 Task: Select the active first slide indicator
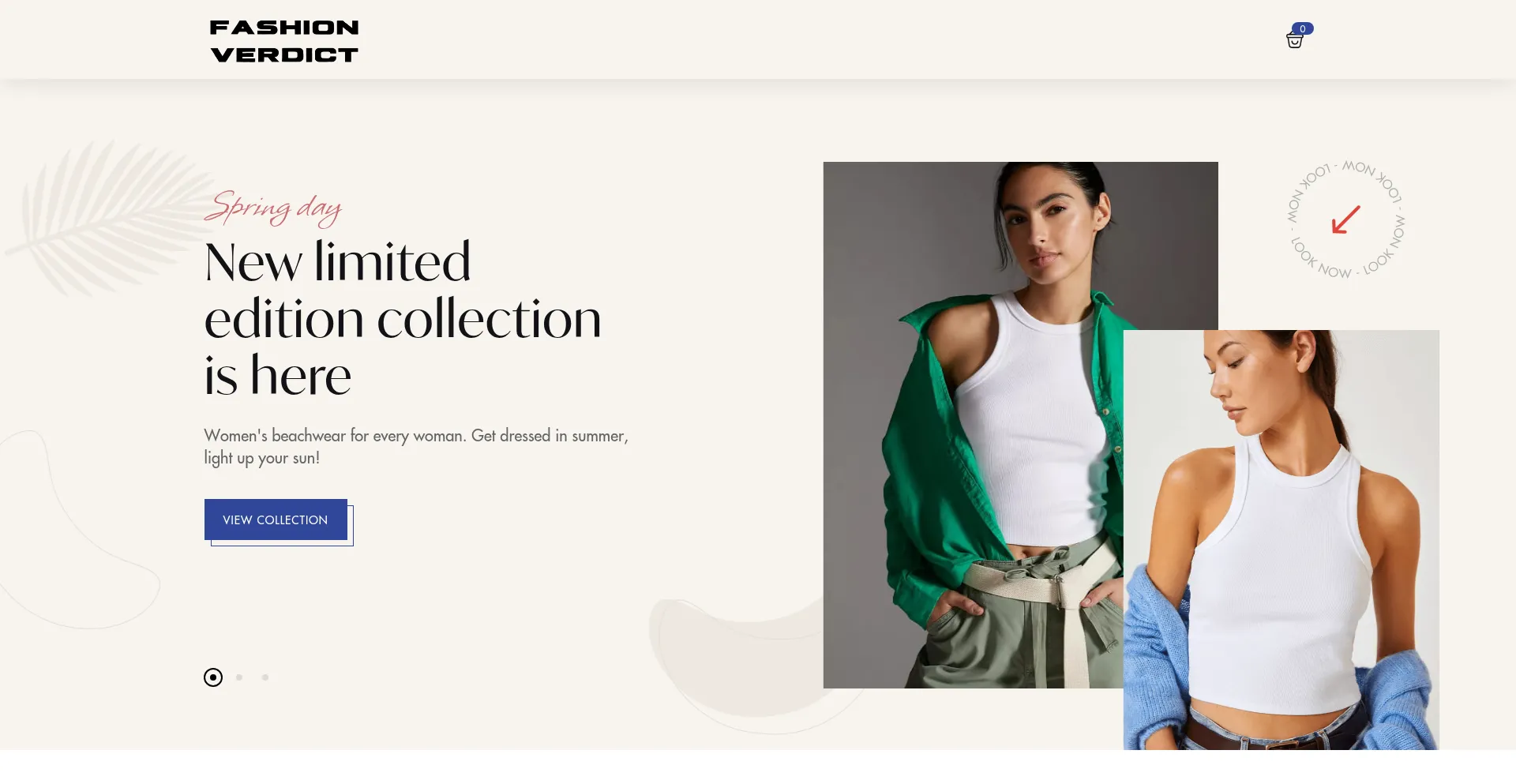tap(213, 677)
